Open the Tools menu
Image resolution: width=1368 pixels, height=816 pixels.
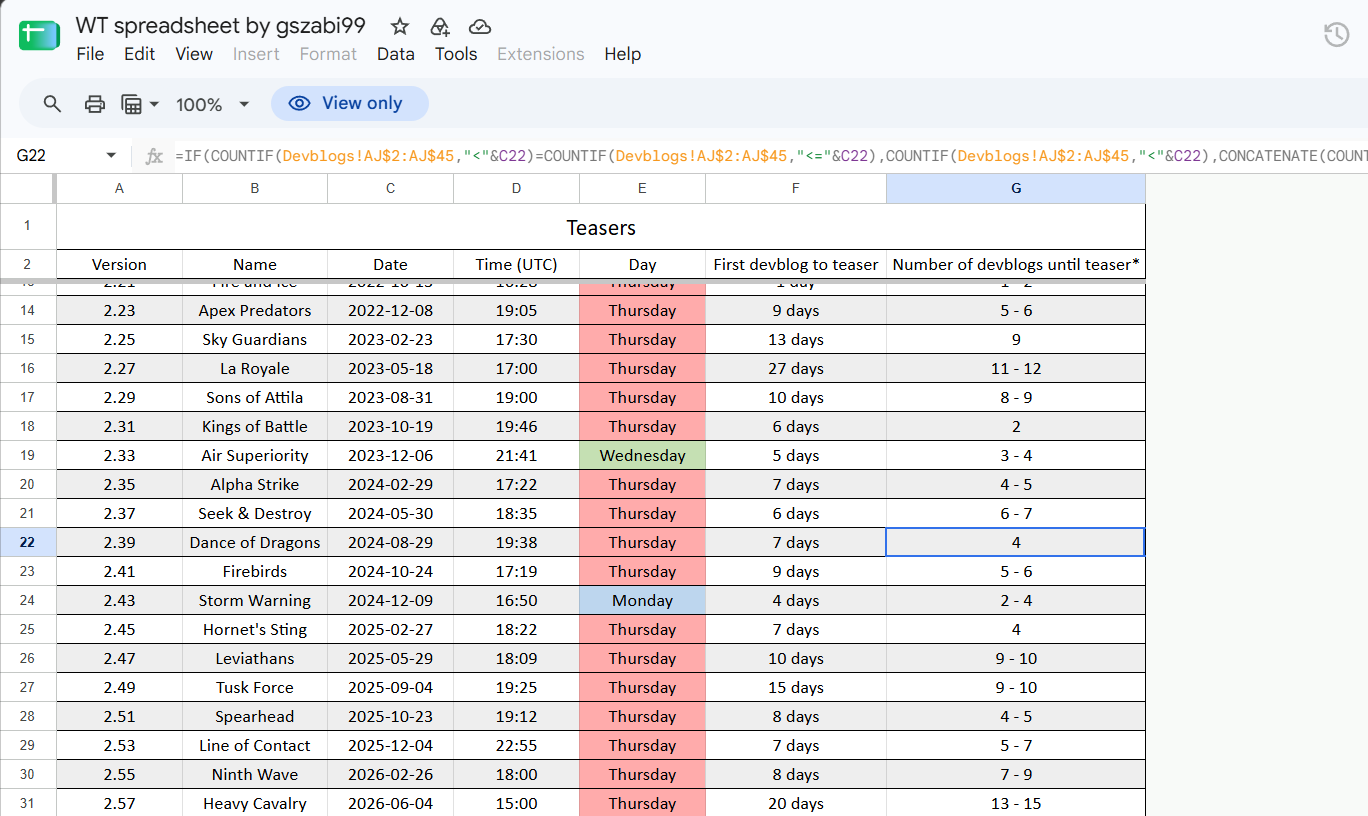456,54
